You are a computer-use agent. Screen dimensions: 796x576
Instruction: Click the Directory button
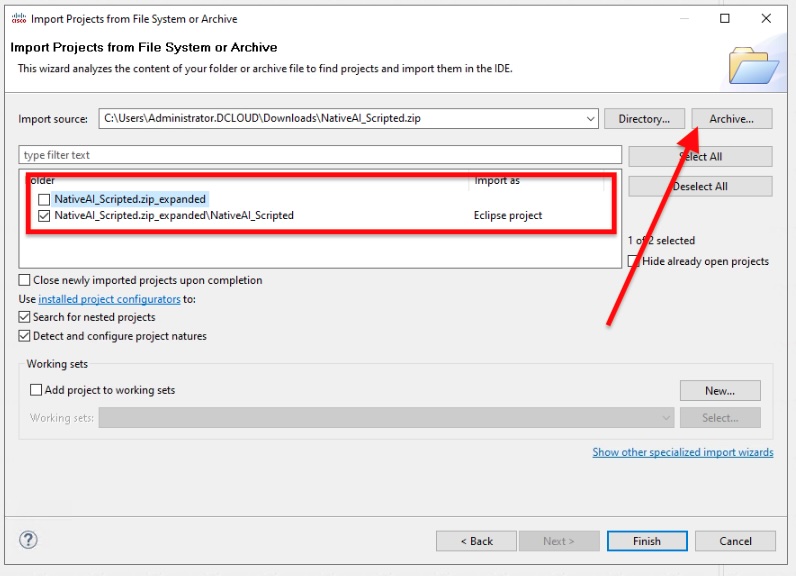[x=643, y=119]
